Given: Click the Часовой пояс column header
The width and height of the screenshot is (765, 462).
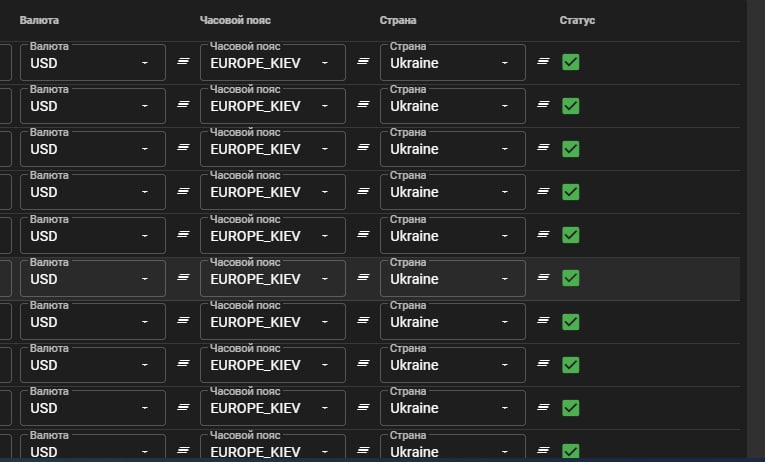Looking at the screenshot, I should coord(235,20).
